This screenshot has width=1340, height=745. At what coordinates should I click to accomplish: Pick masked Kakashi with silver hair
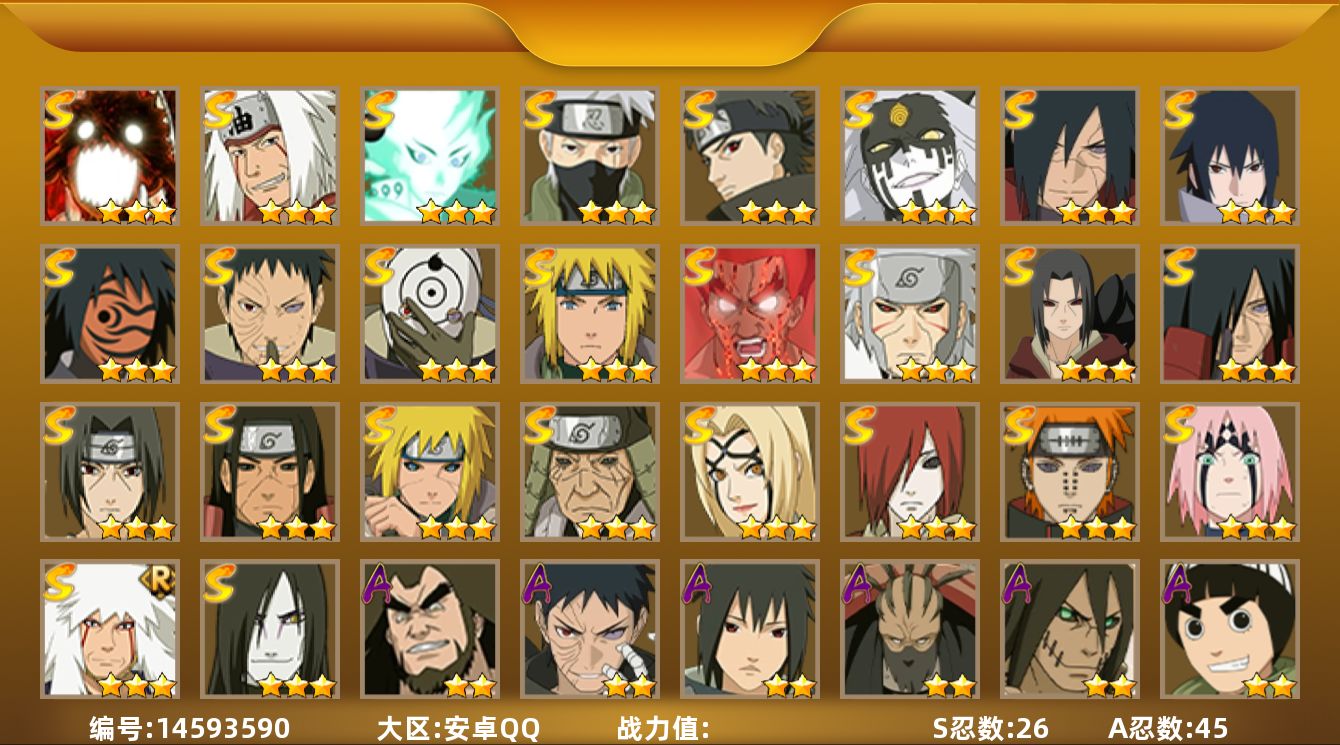(589, 156)
